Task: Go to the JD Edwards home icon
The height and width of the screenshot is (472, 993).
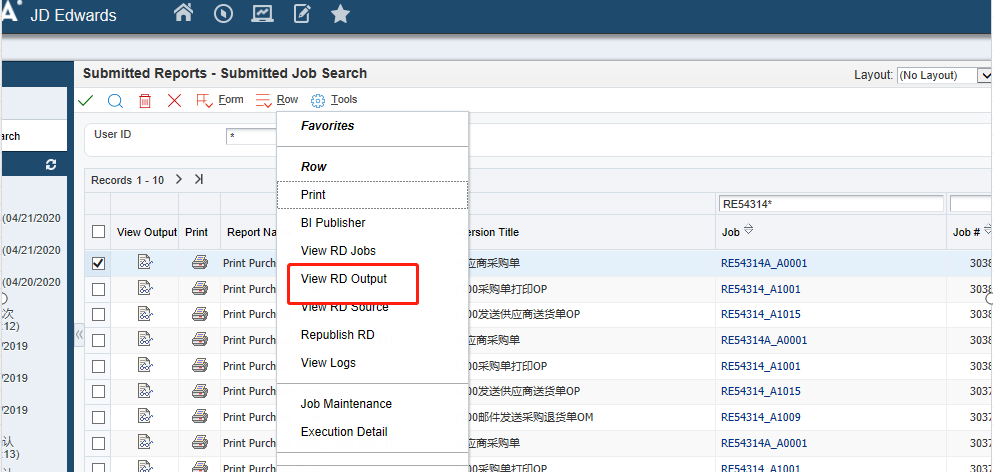Action: click(183, 13)
